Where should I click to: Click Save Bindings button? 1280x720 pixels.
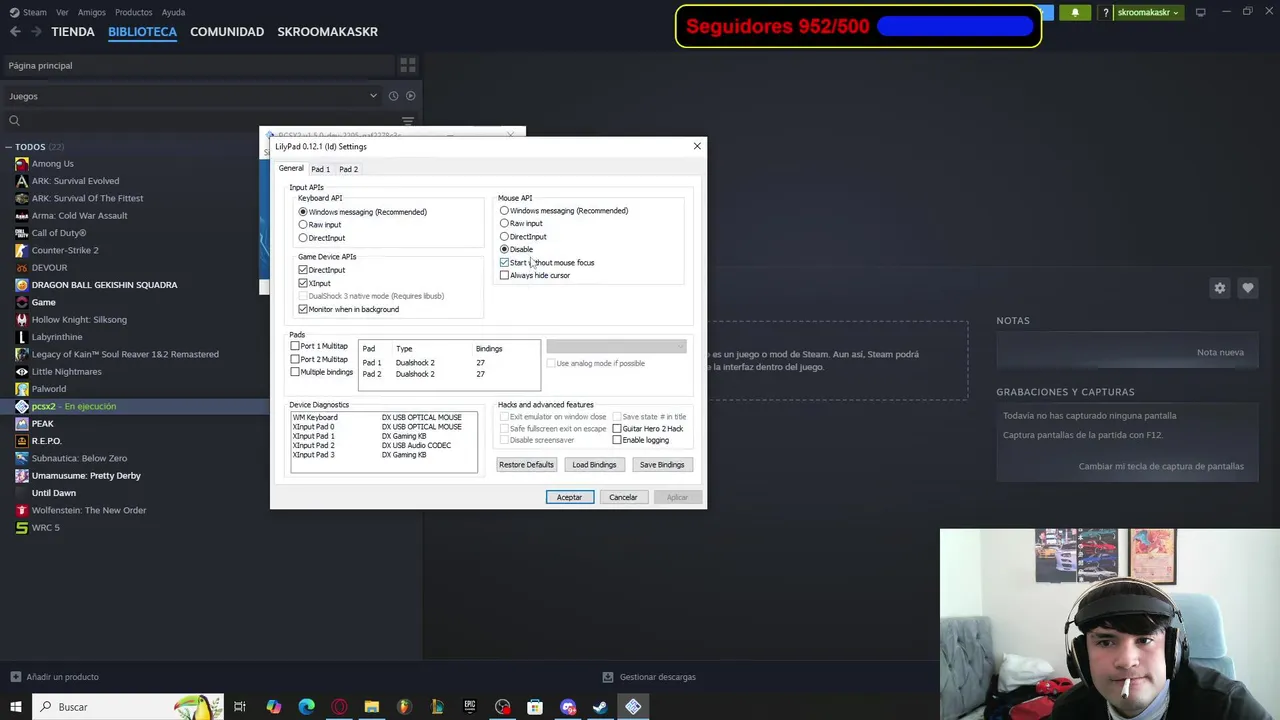(x=662, y=465)
